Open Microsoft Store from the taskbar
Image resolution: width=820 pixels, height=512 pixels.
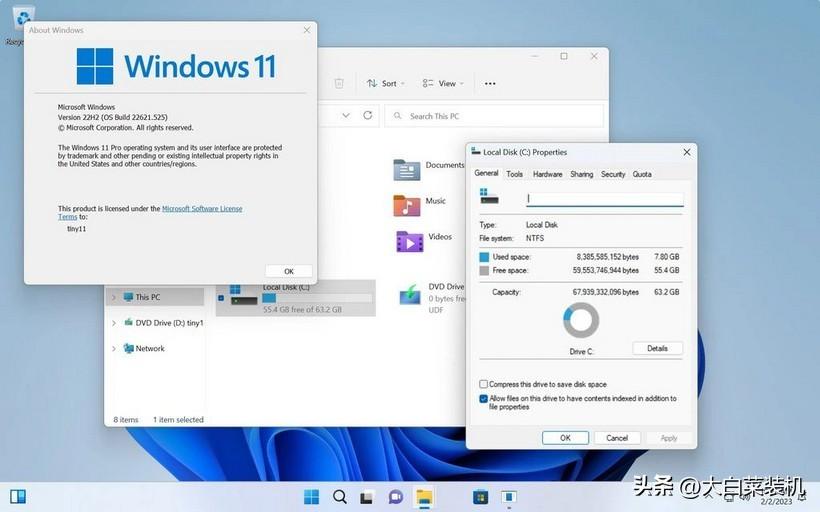[480, 497]
